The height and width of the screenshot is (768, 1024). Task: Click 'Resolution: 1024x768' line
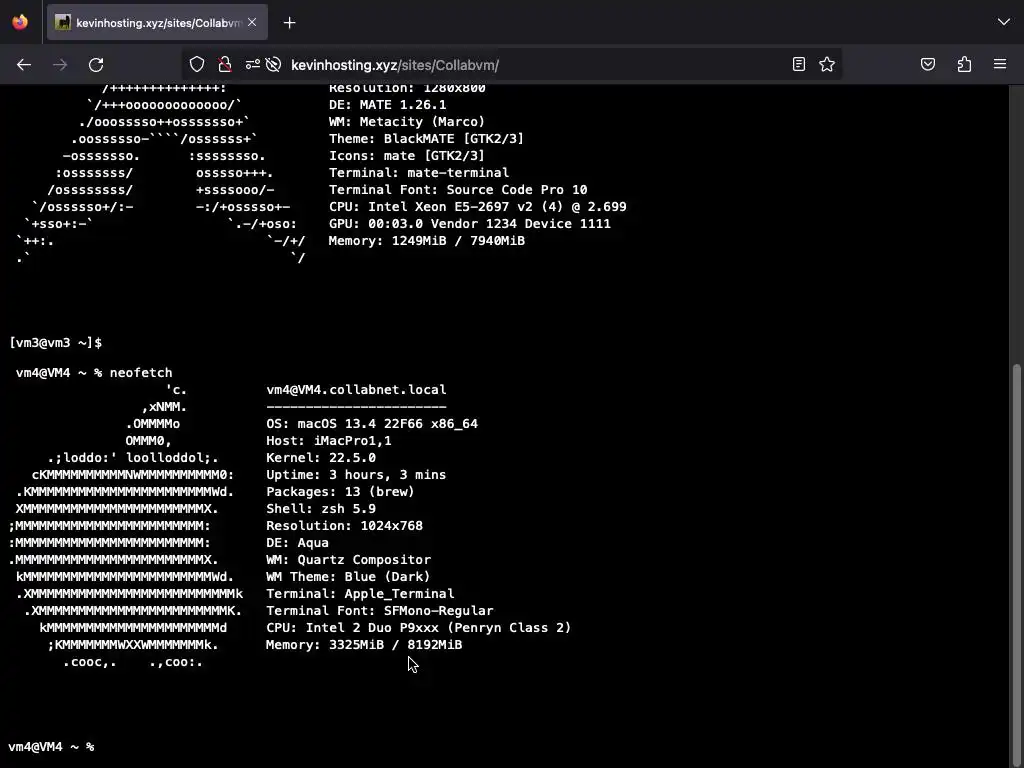point(344,526)
